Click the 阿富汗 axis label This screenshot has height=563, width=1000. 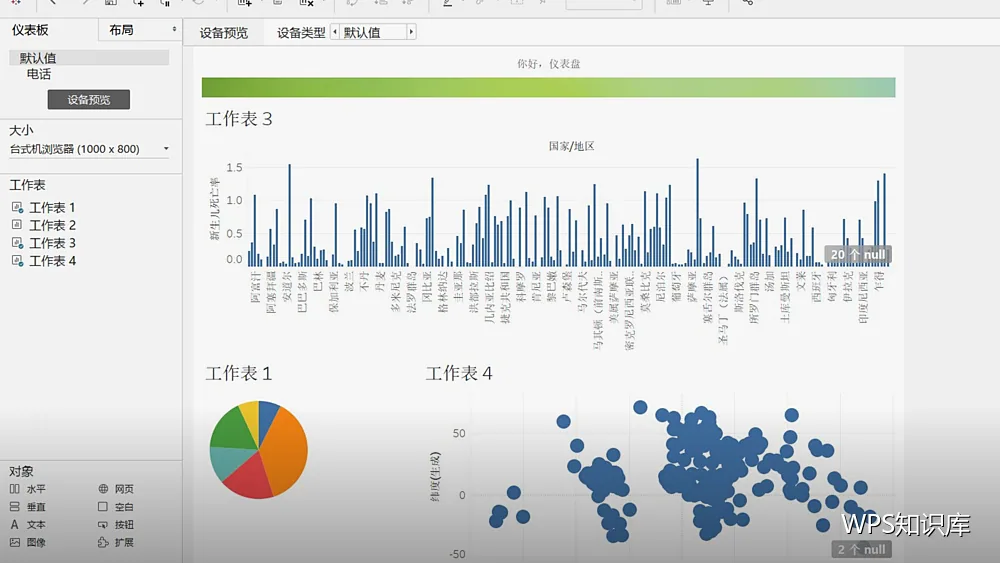coord(256,287)
